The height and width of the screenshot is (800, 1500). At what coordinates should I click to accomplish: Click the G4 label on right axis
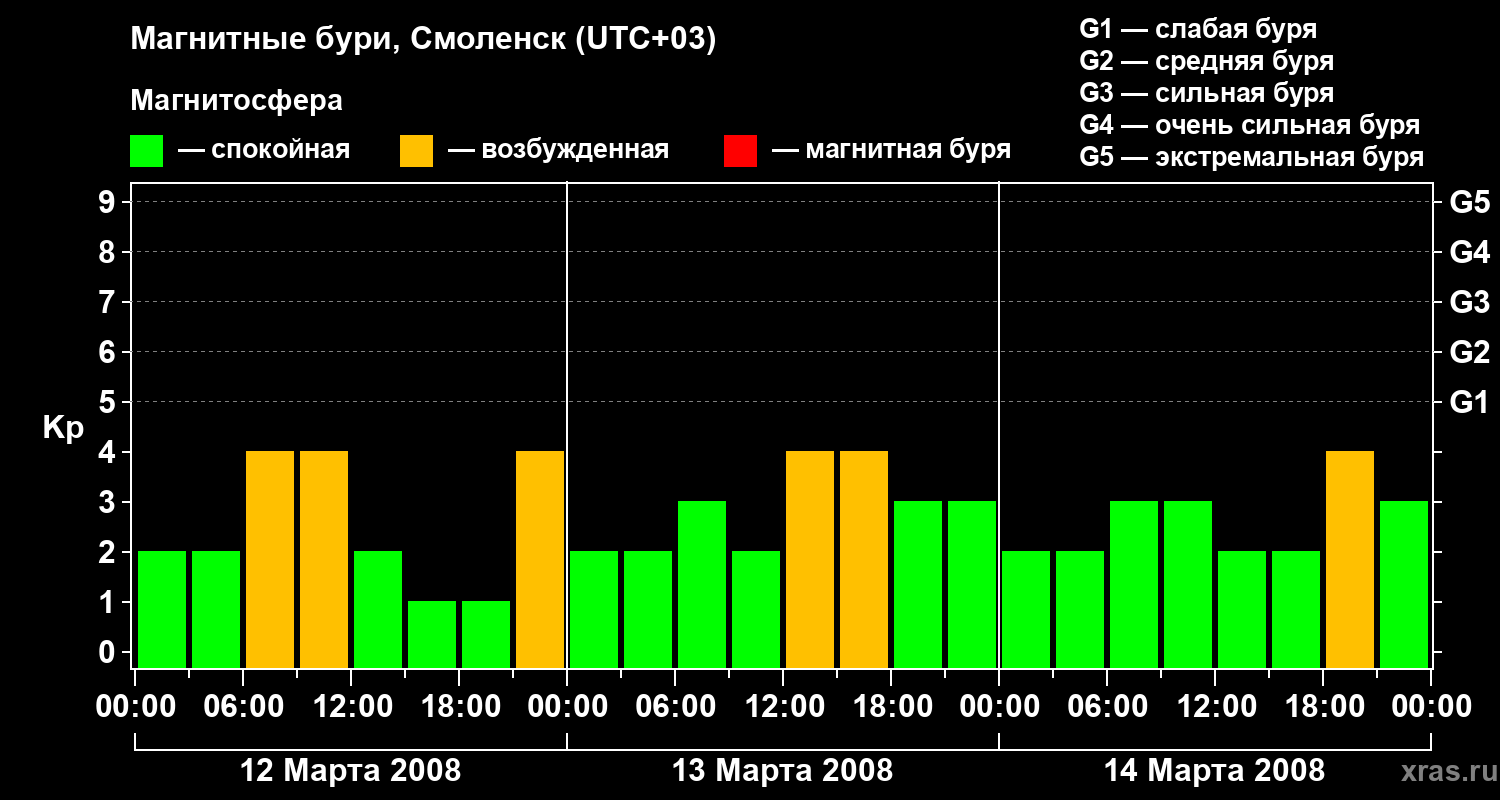pyautogui.click(x=1470, y=252)
